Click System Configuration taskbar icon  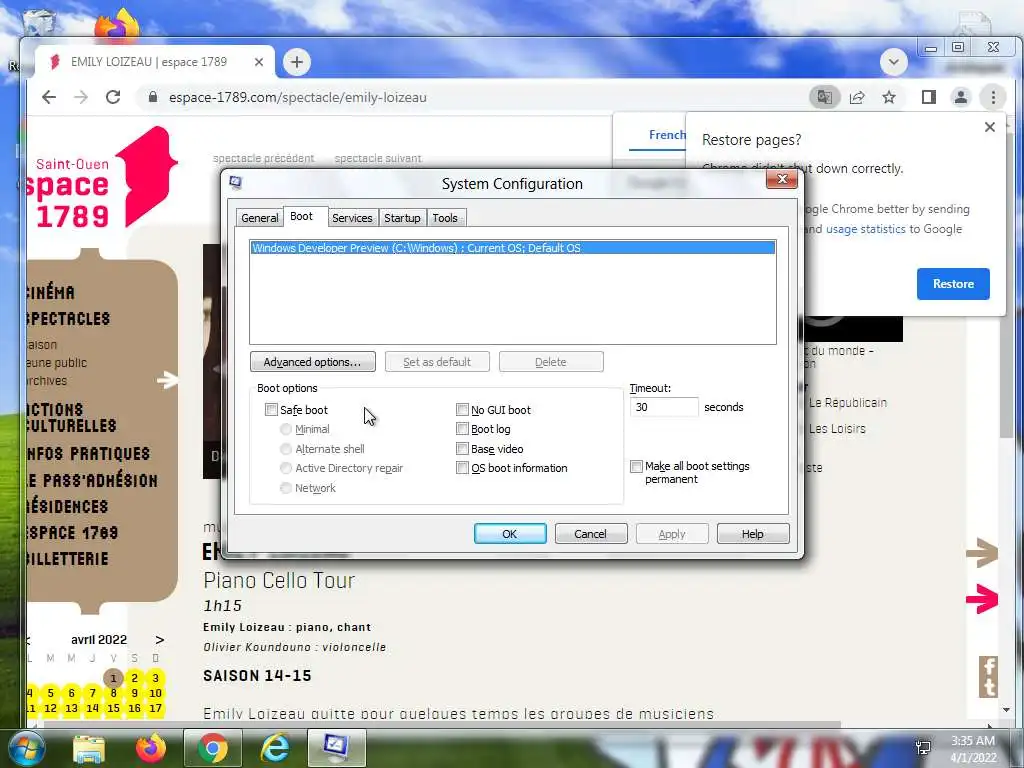click(x=336, y=748)
